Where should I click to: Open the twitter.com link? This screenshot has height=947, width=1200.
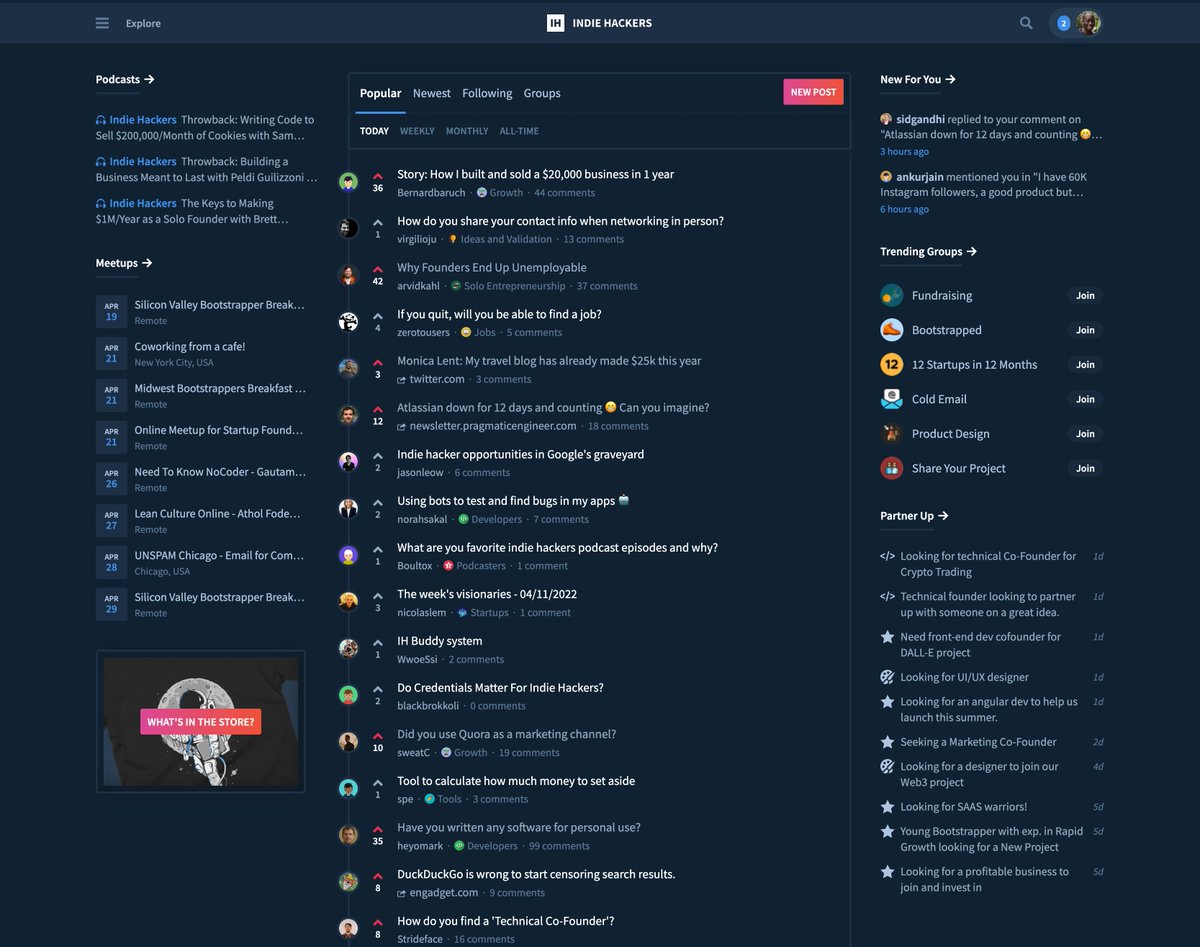(437, 379)
